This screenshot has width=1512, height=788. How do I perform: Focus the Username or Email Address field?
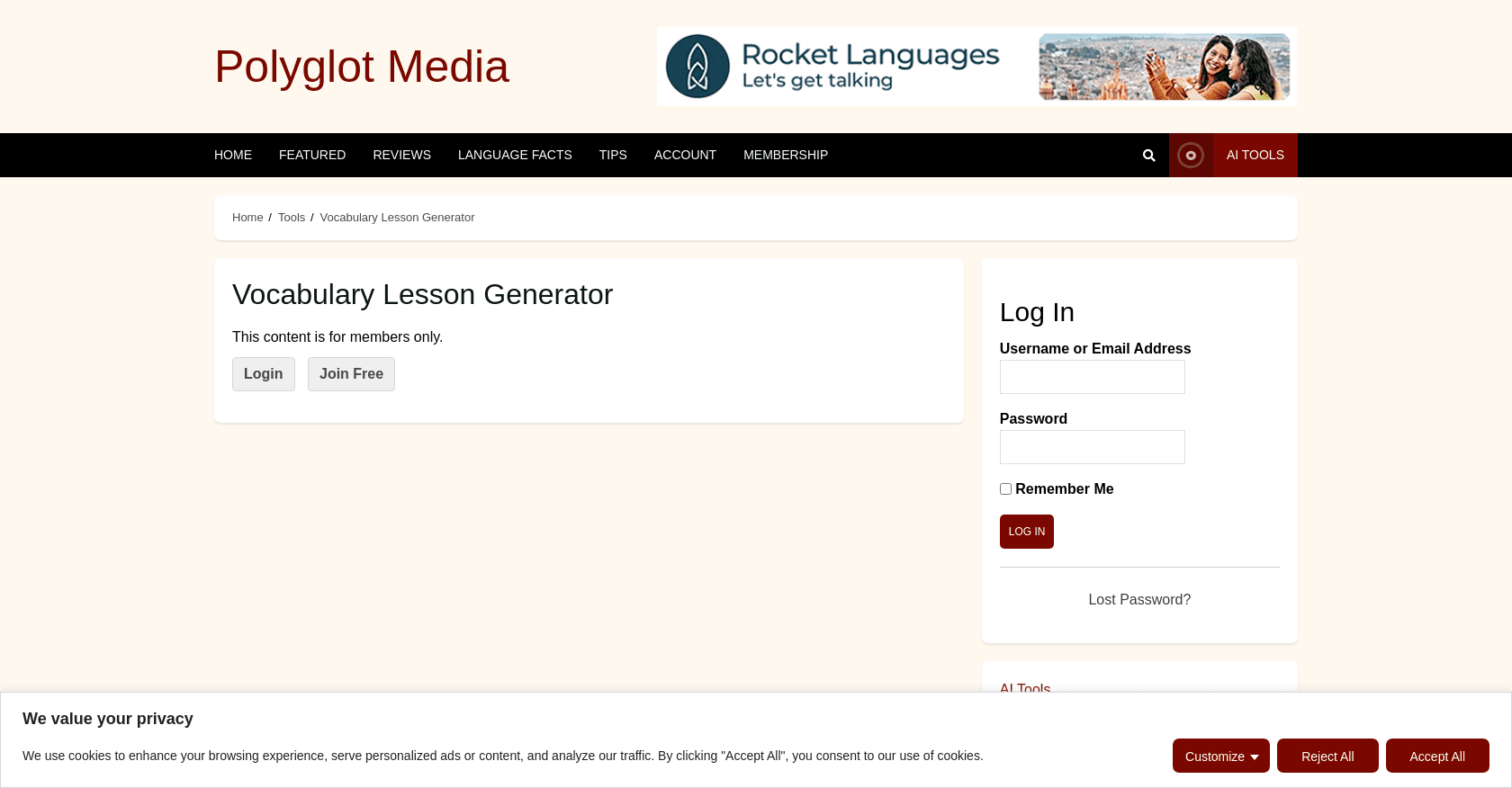click(1092, 377)
